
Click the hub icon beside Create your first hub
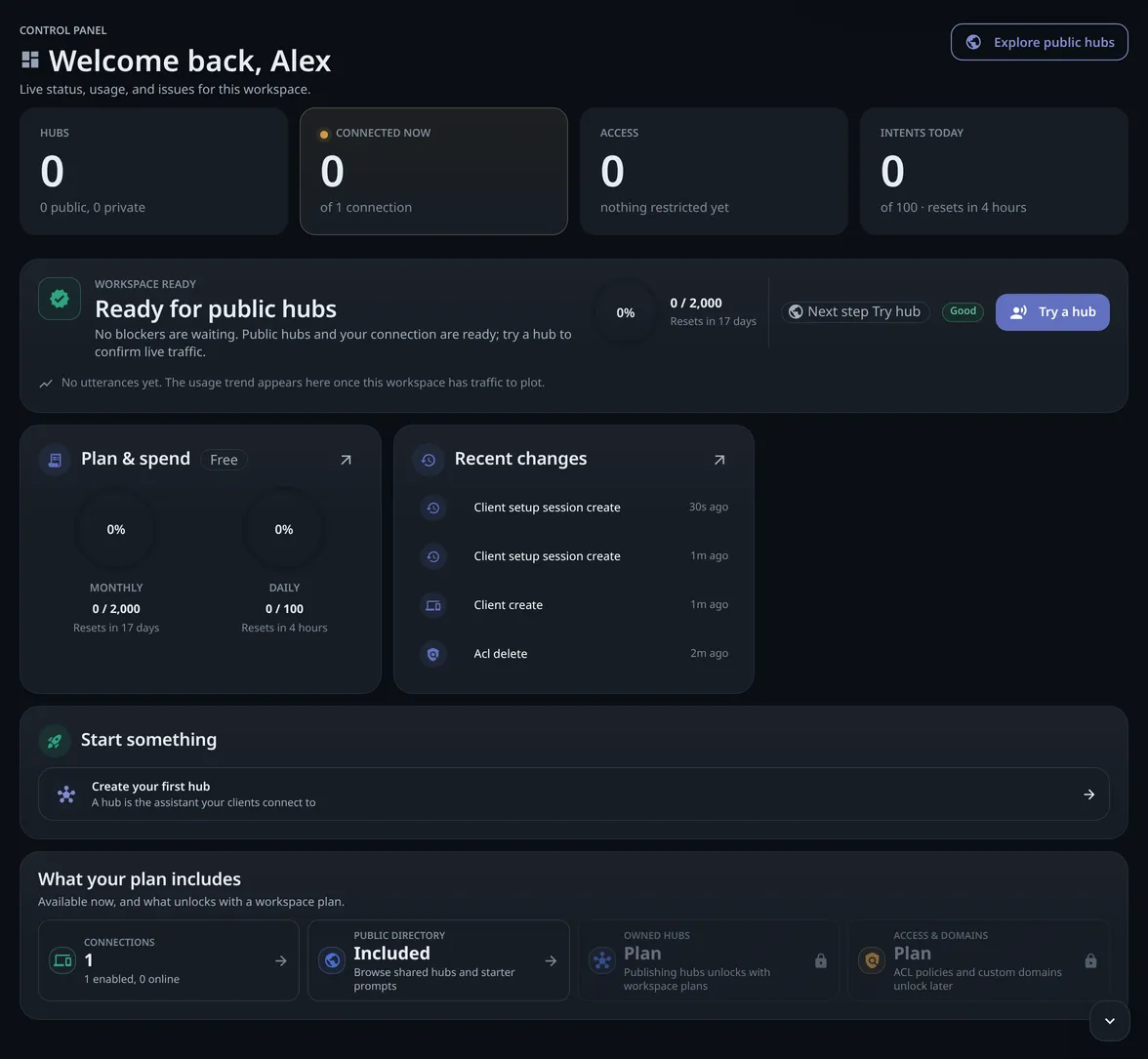coord(66,794)
